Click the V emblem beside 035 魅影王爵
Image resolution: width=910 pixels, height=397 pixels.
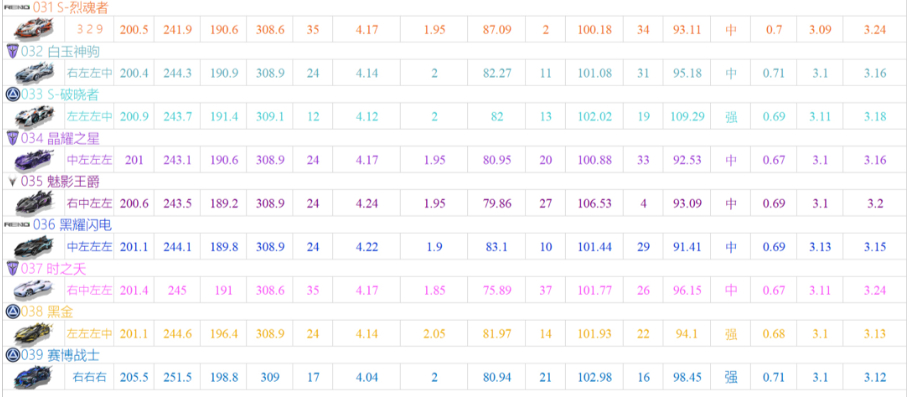coord(12,182)
